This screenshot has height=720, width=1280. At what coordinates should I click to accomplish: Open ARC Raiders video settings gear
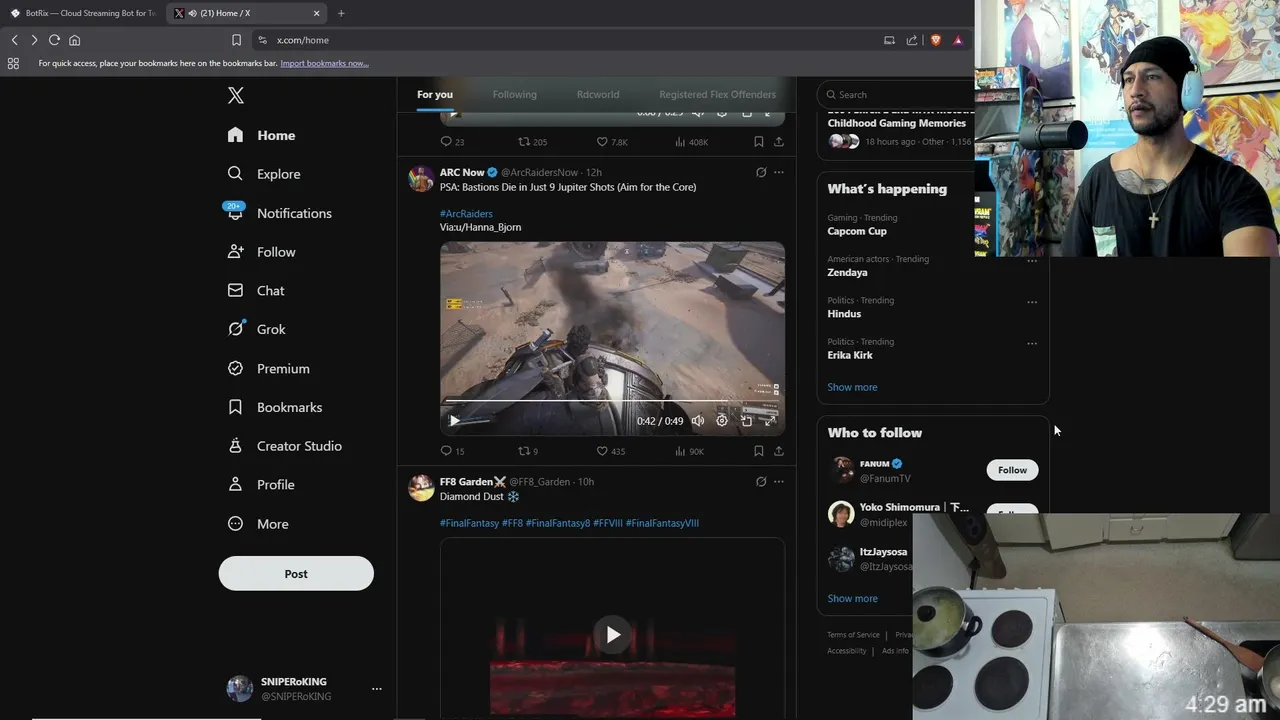click(722, 421)
